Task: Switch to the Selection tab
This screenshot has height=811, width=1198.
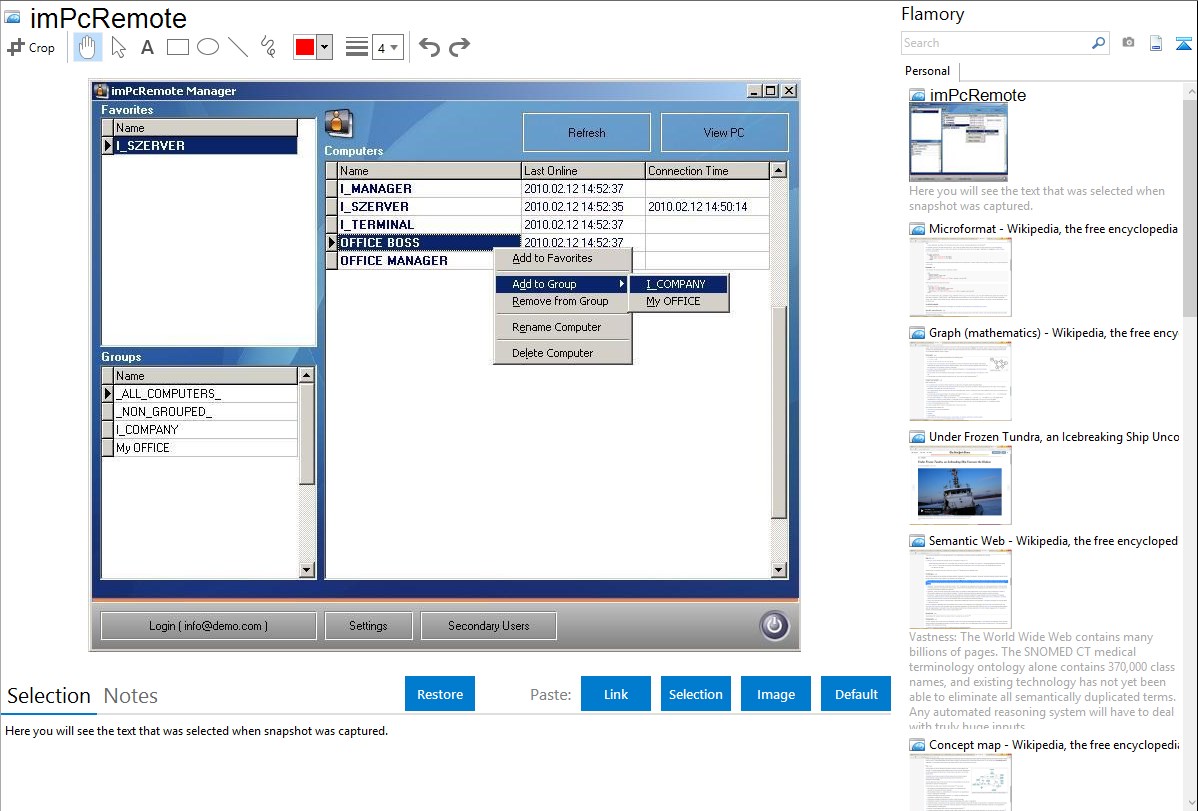Action: (x=49, y=696)
